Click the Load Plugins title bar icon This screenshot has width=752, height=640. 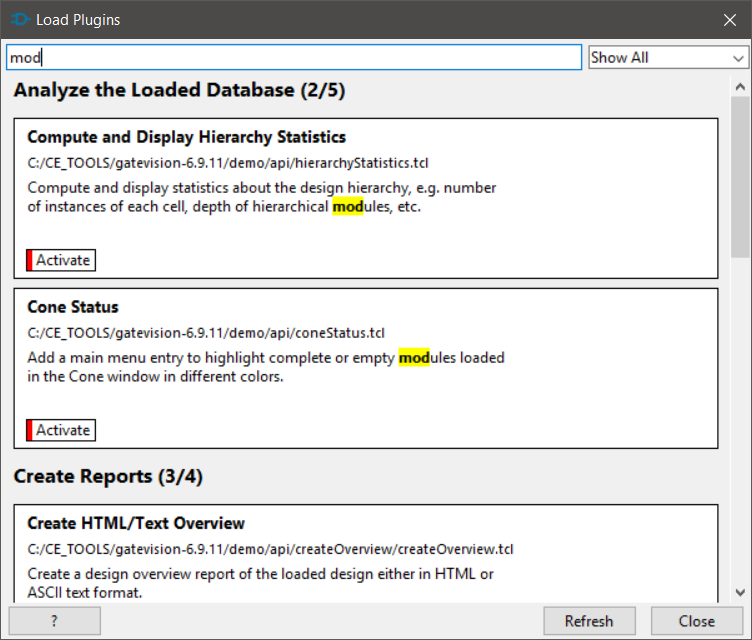pyautogui.click(x=19, y=19)
